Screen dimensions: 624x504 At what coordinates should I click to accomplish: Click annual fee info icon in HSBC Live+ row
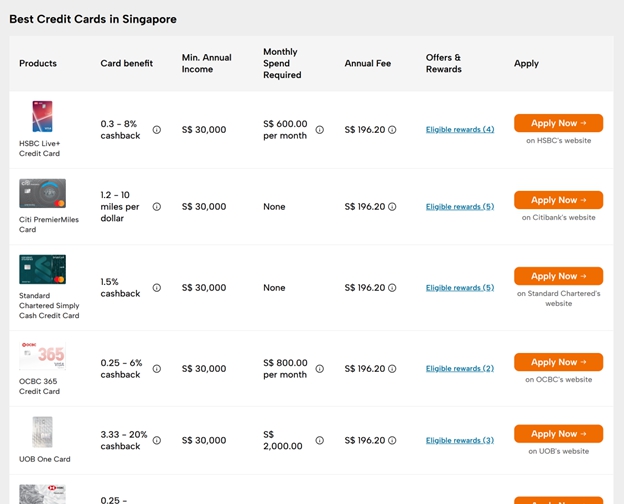tap(392, 130)
